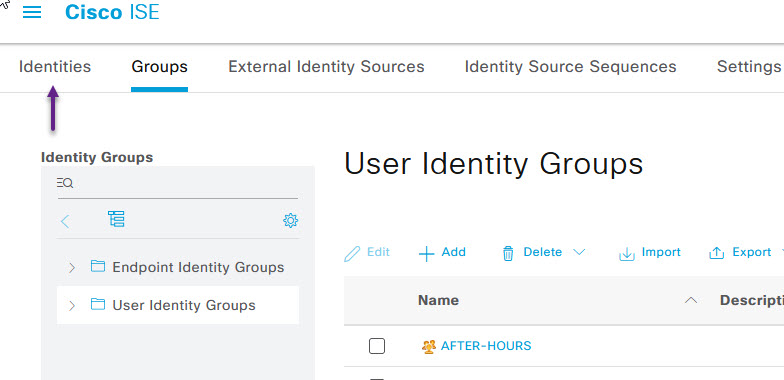This screenshot has width=784, height=380.
Task: Click the tree view hierarchy icon
Action: [116, 219]
